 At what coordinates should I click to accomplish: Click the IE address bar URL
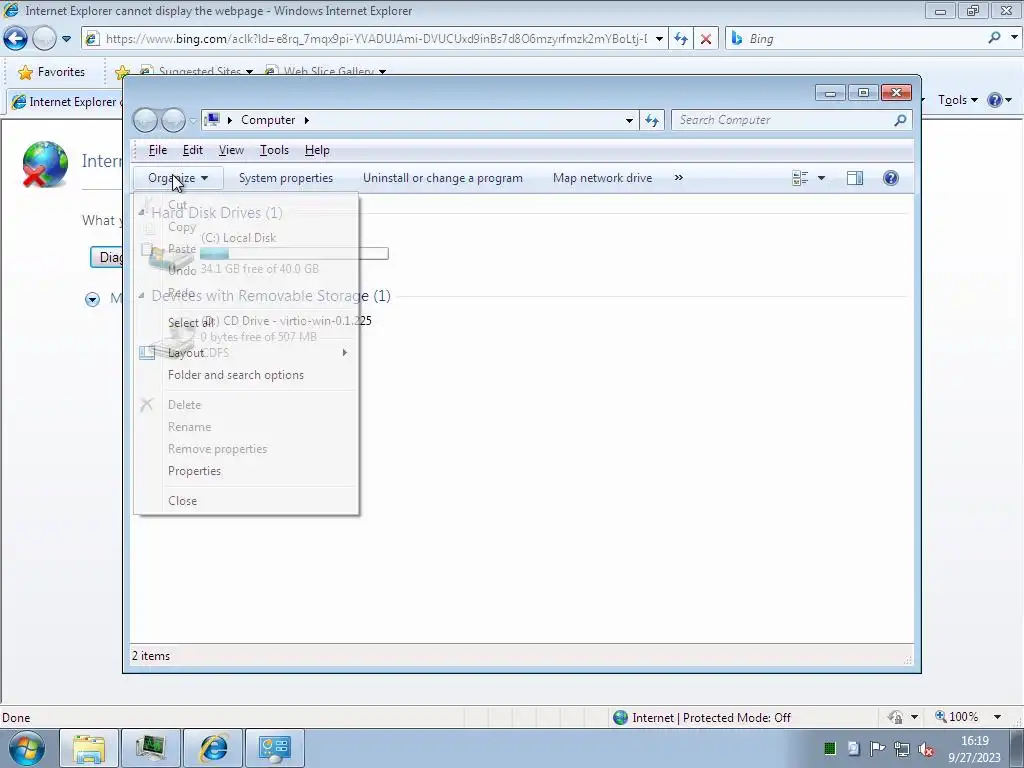(376, 39)
